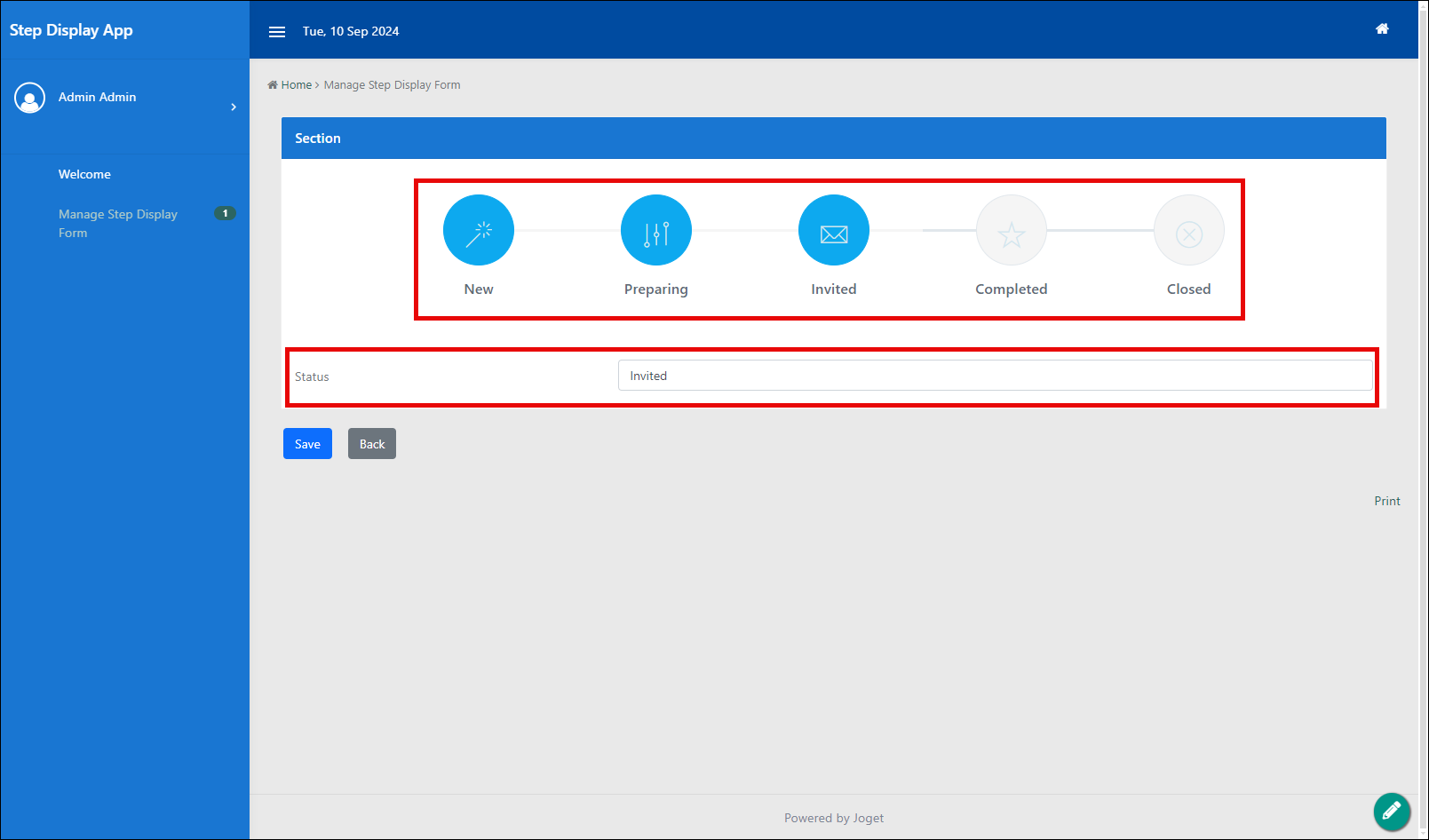Viewport: 1429px width, 840px height.
Task: Click the Closed step X icon
Action: 1189,230
